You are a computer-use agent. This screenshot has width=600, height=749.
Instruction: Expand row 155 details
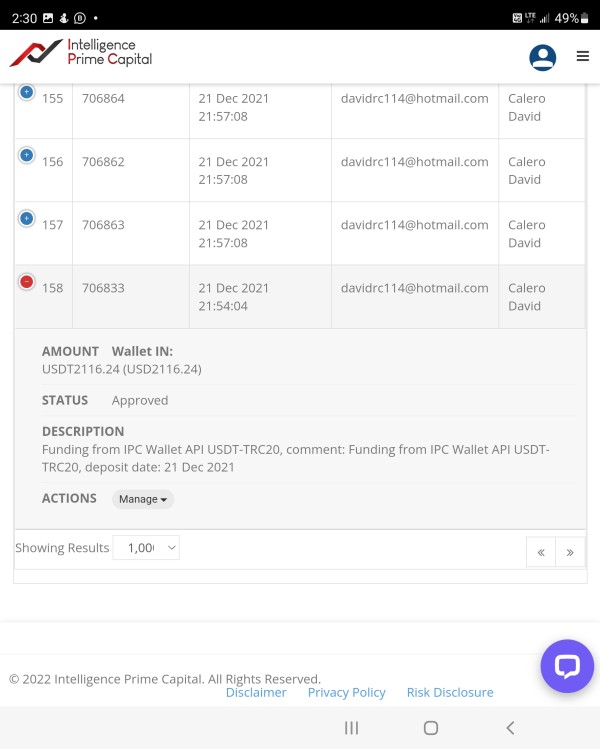point(27,92)
